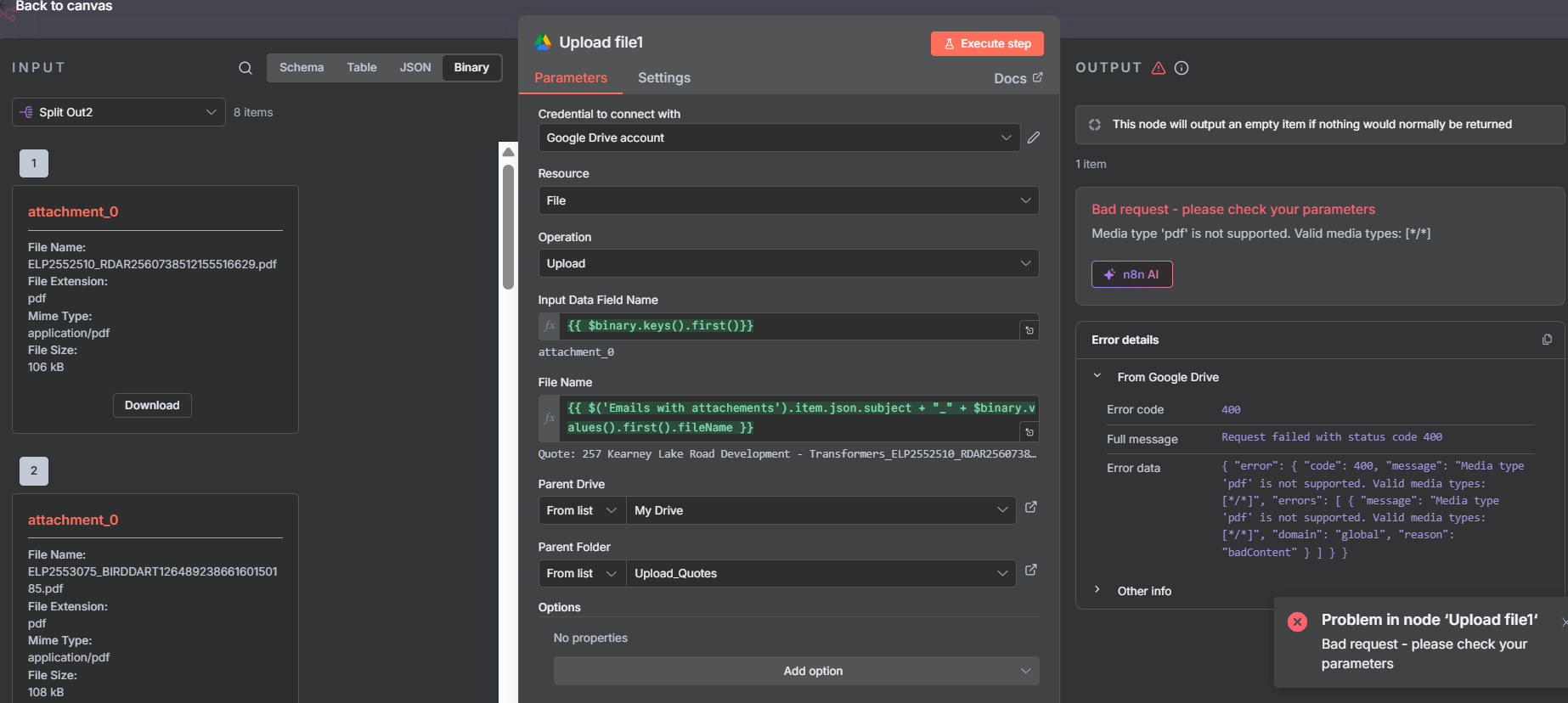Click the output warning triangle icon
Viewport: 1568px width, 703px height.
click(1158, 68)
